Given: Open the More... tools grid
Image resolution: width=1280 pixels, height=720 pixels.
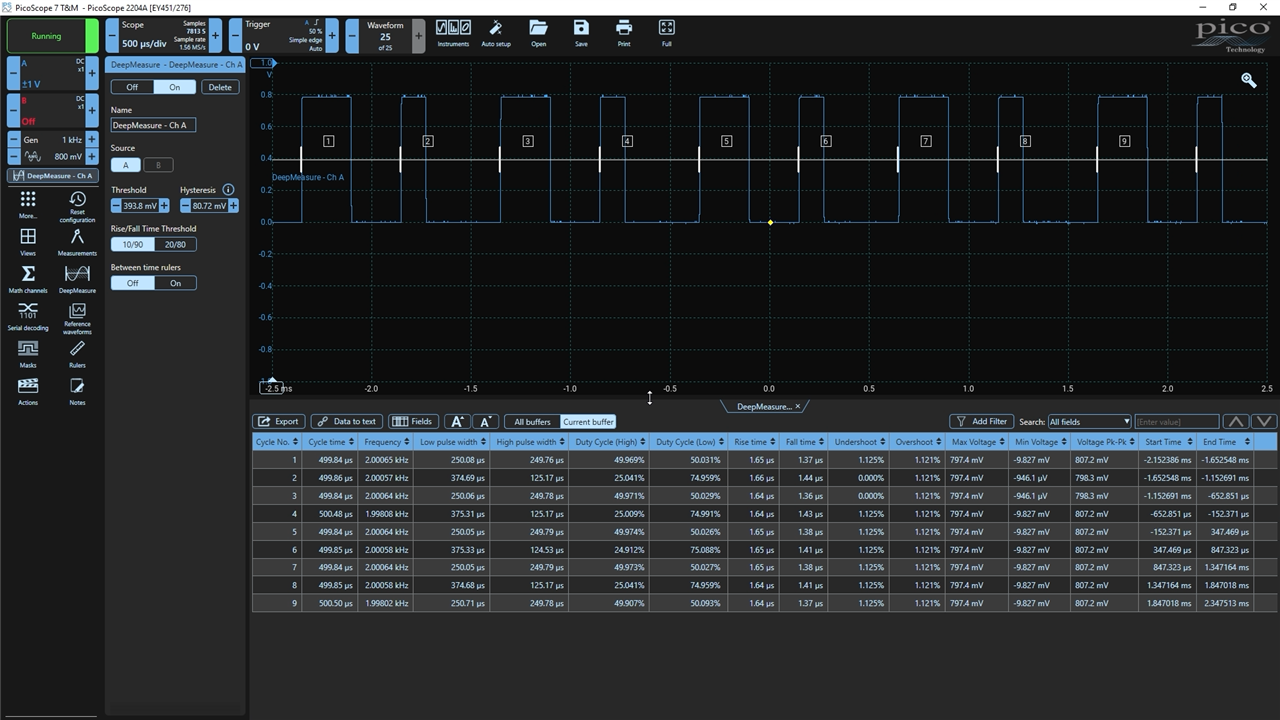Looking at the screenshot, I should click(28, 204).
